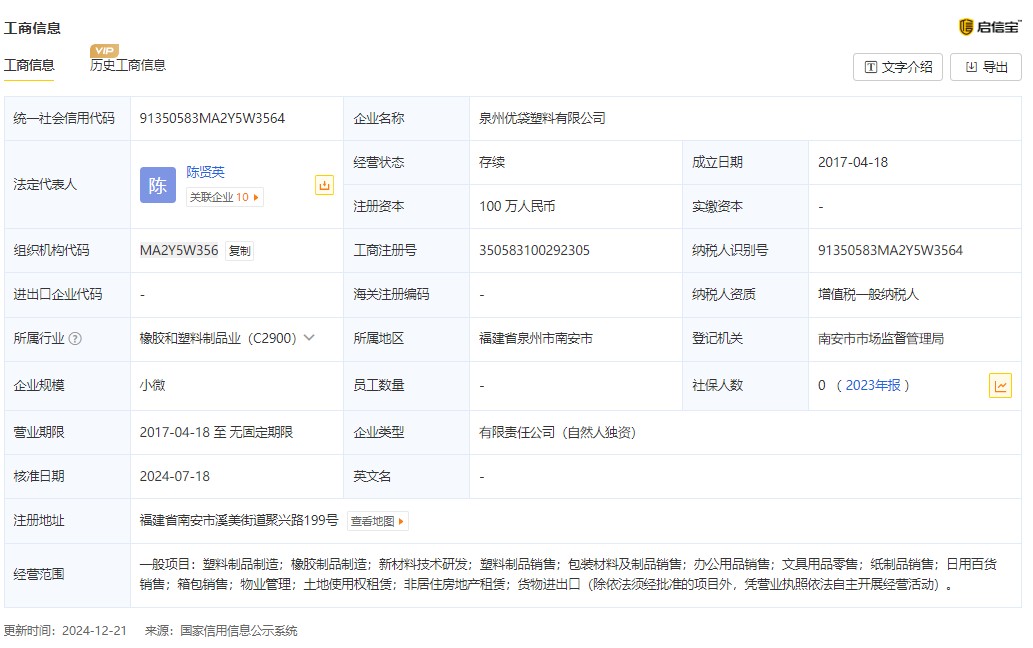Select the 工商信息 tab

[29, 66]
